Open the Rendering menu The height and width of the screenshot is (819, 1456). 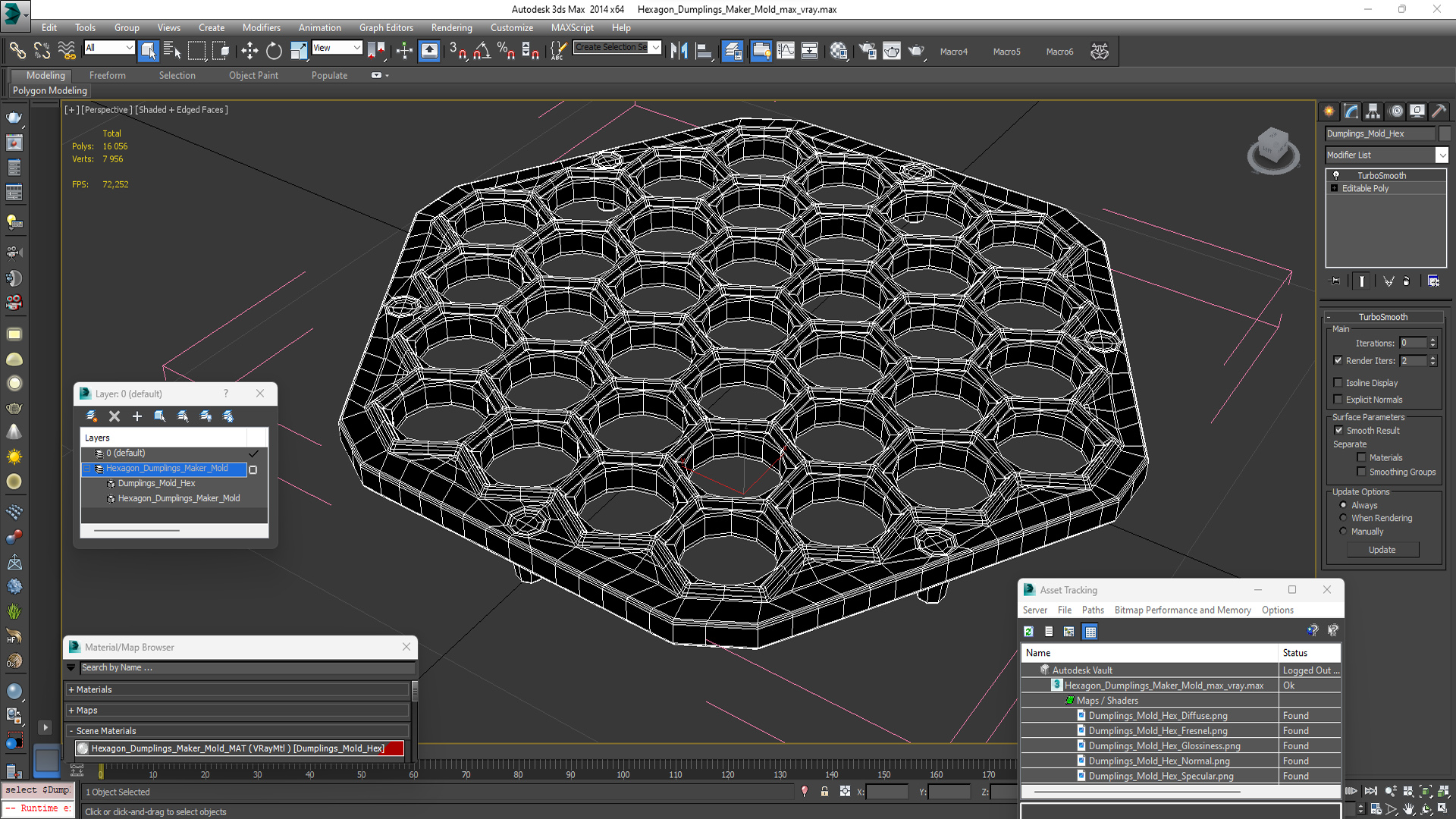(451, 27)
